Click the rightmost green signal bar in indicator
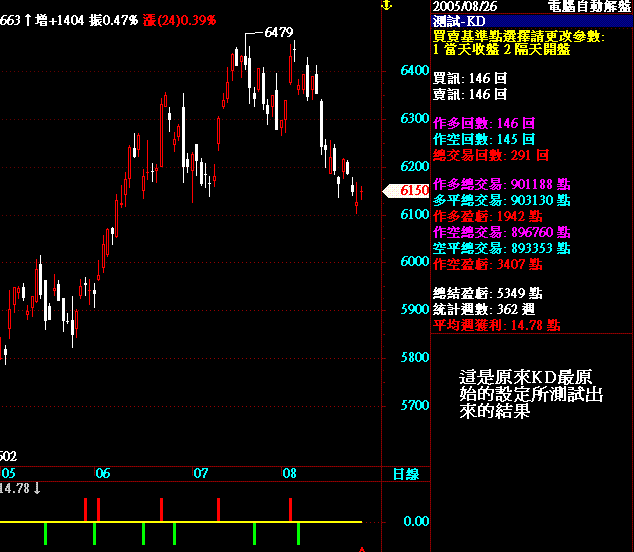The image size is (634, 552). click(298, 534)
